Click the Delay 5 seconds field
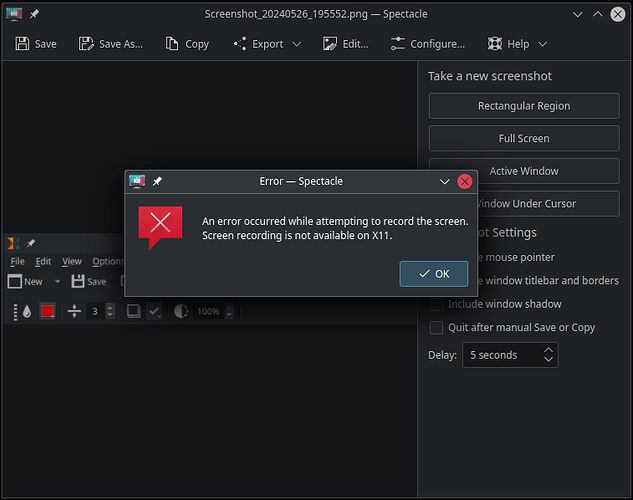633x500 pixels. (x=510, y=355)
